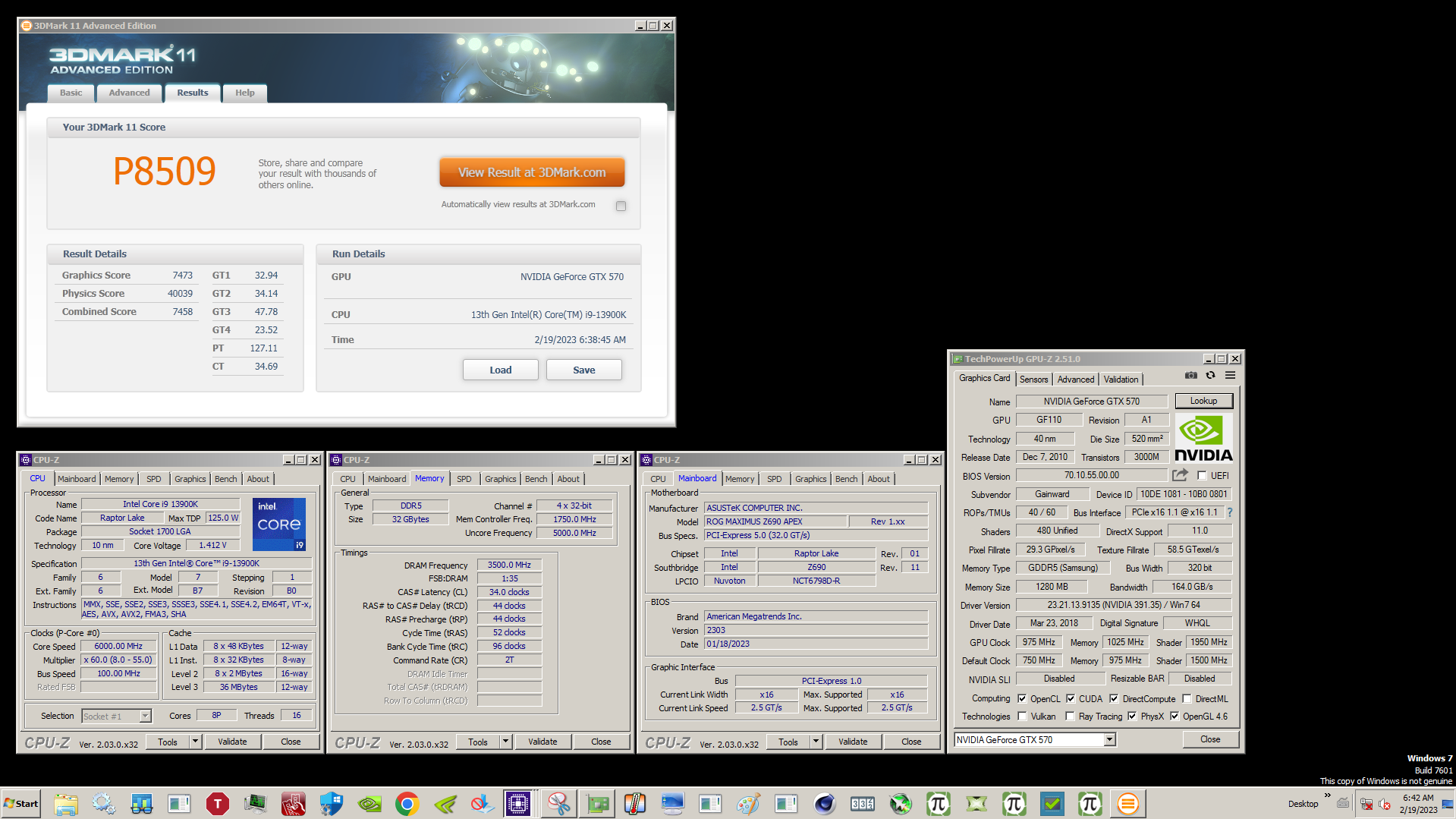Open the Socket #1 selection dropdown
The image size is (1456, 819).
pyautogui.click(x=145, y=716)
